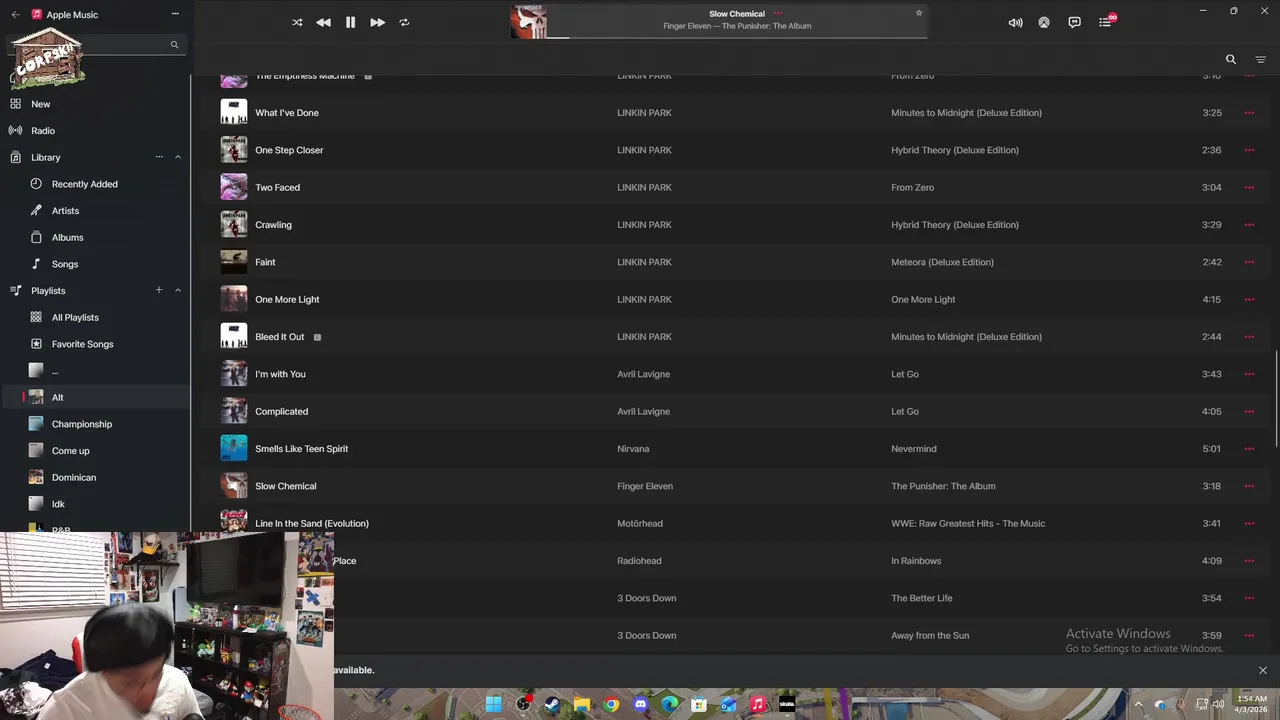
Task: Open The Punisher: The Album link
Action: [943, 486]
